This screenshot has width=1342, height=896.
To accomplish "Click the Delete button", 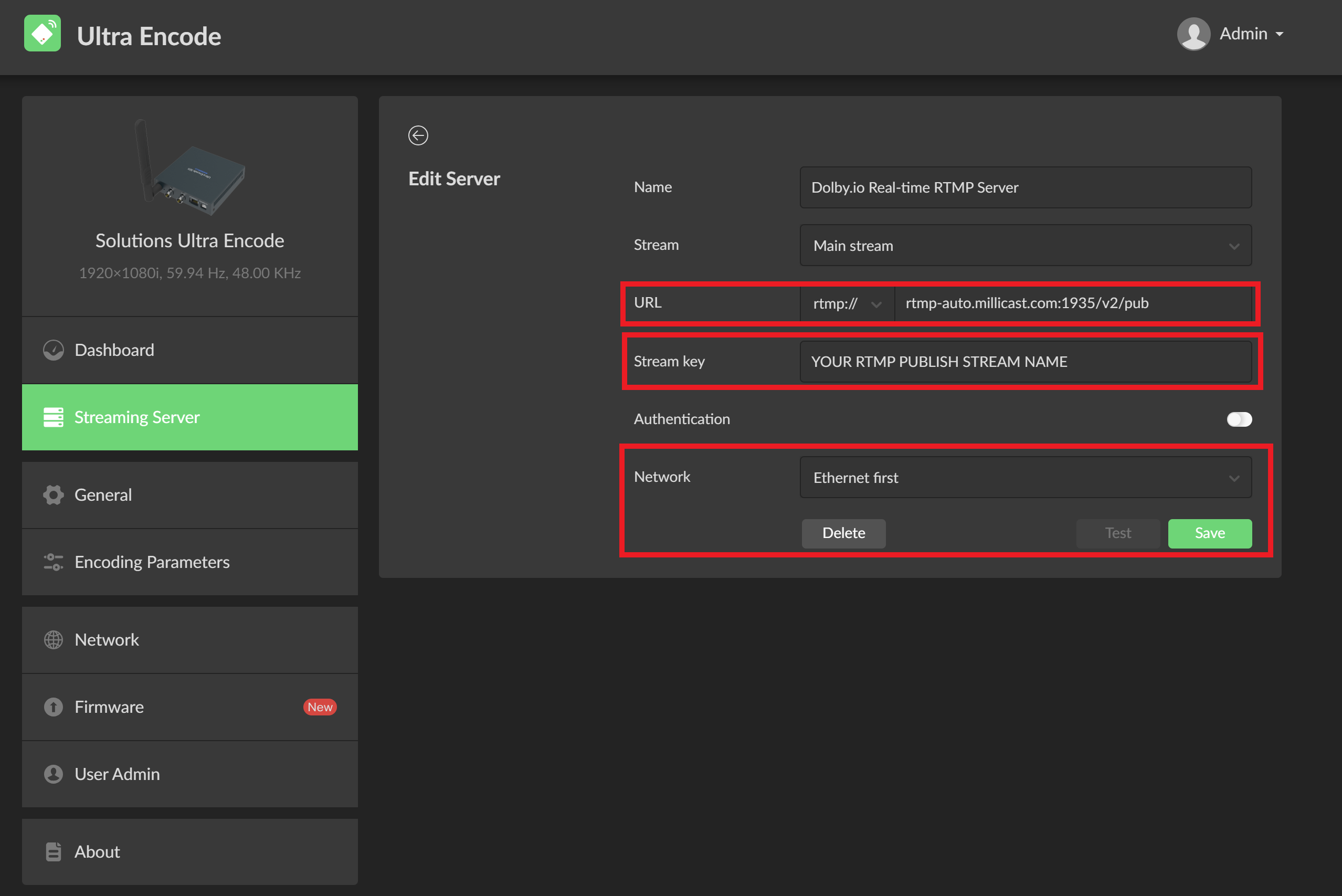I will [843, 533].
